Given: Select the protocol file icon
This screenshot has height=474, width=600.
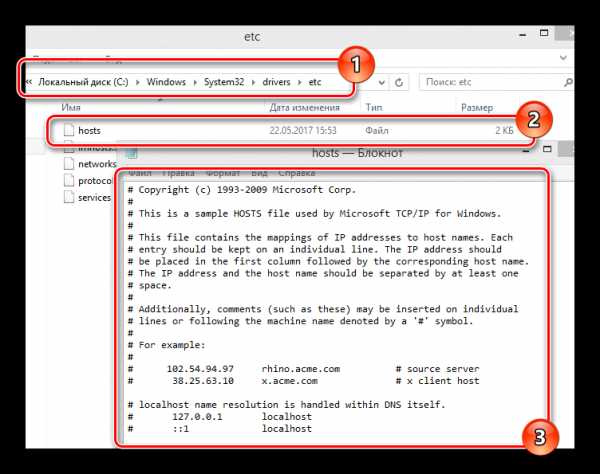Looking at the screenshot, I should coord(69,181).
